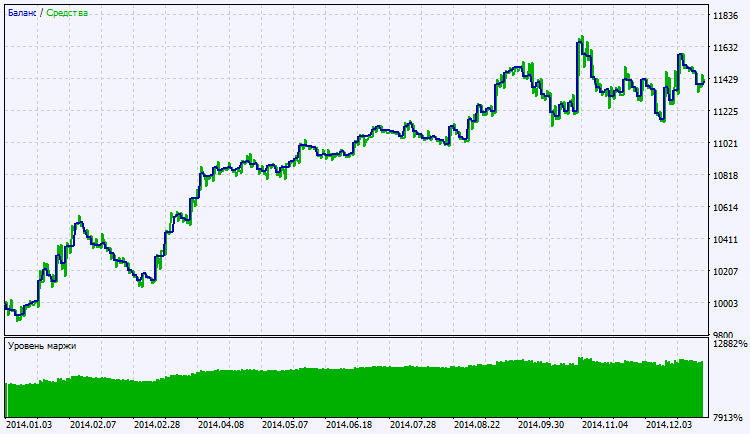Click the 11632 price axis value
750x434 pixels.
click(725, 48)
